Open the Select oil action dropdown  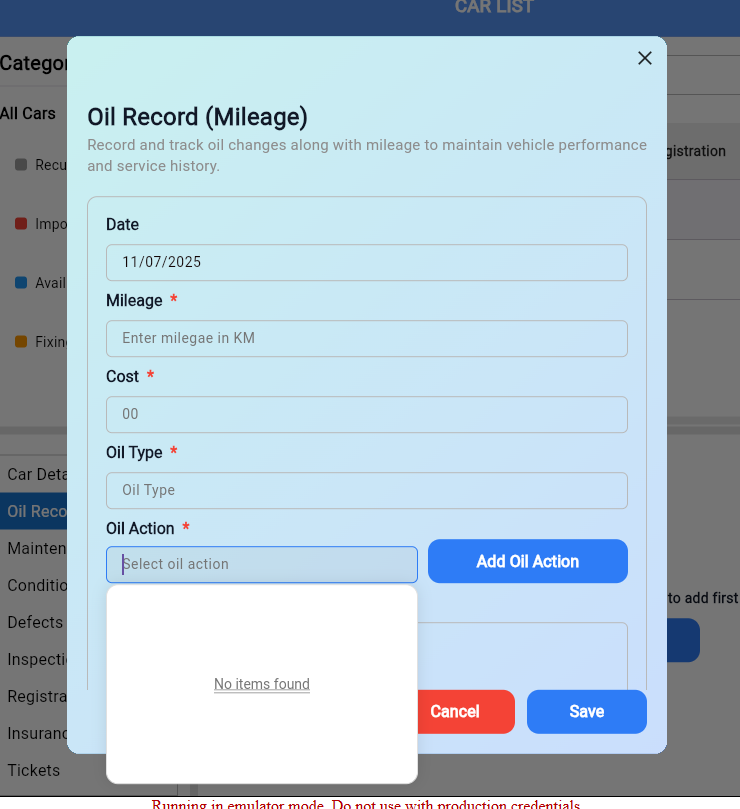click(261, 565)
